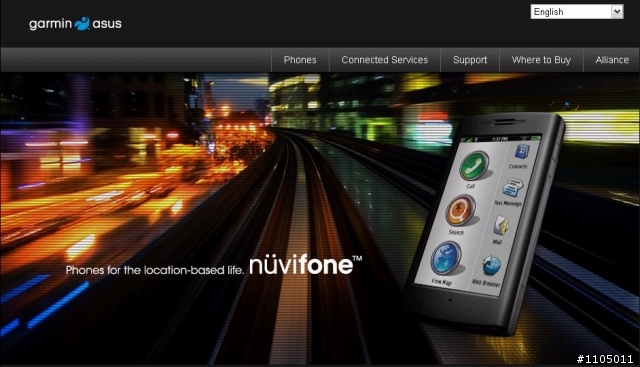Click the Garmin-Asus logo
Viewport: 640px width, 367px height.
click(75, 24)
